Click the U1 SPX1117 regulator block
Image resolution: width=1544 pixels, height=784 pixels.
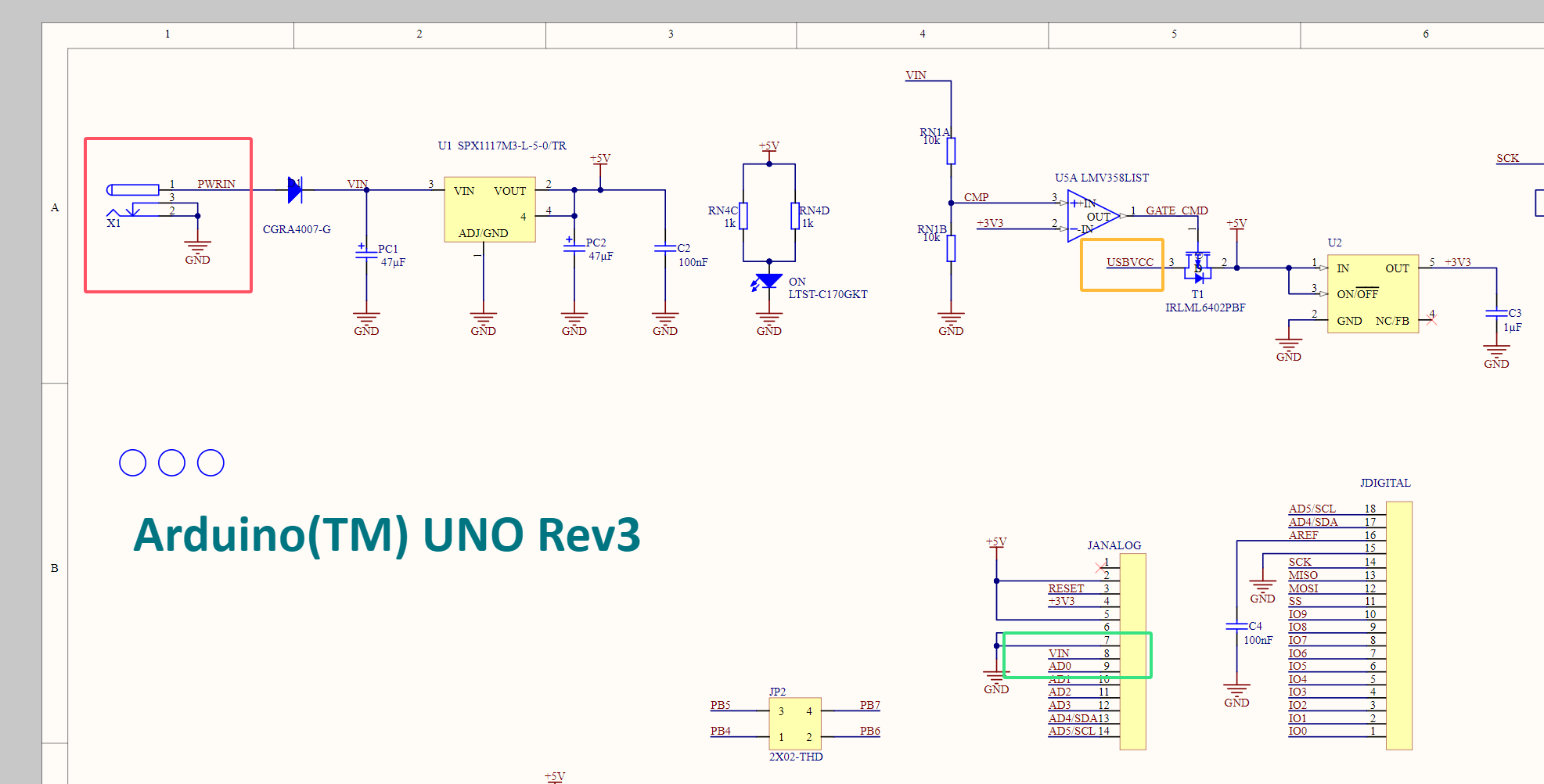click(490, 210)
